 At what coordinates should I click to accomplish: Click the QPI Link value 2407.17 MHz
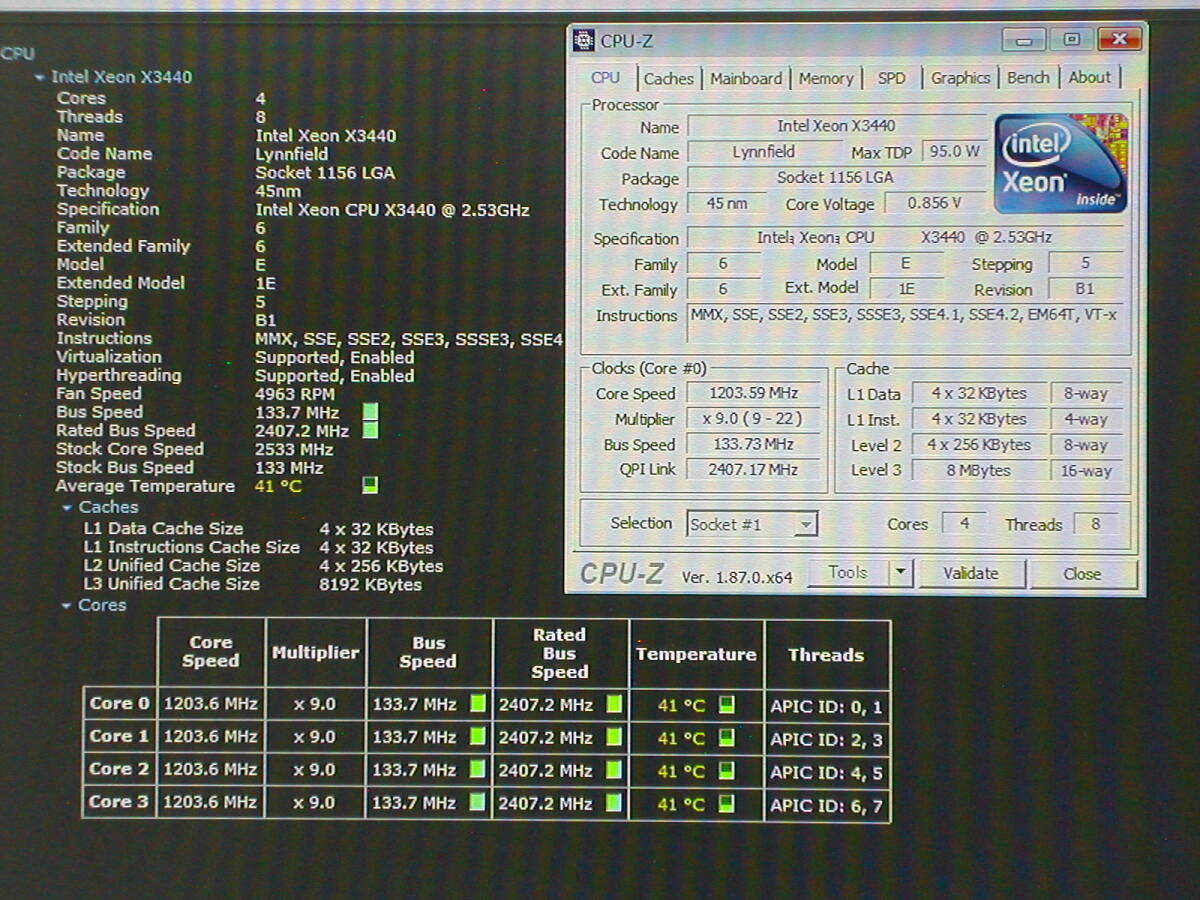754,469
